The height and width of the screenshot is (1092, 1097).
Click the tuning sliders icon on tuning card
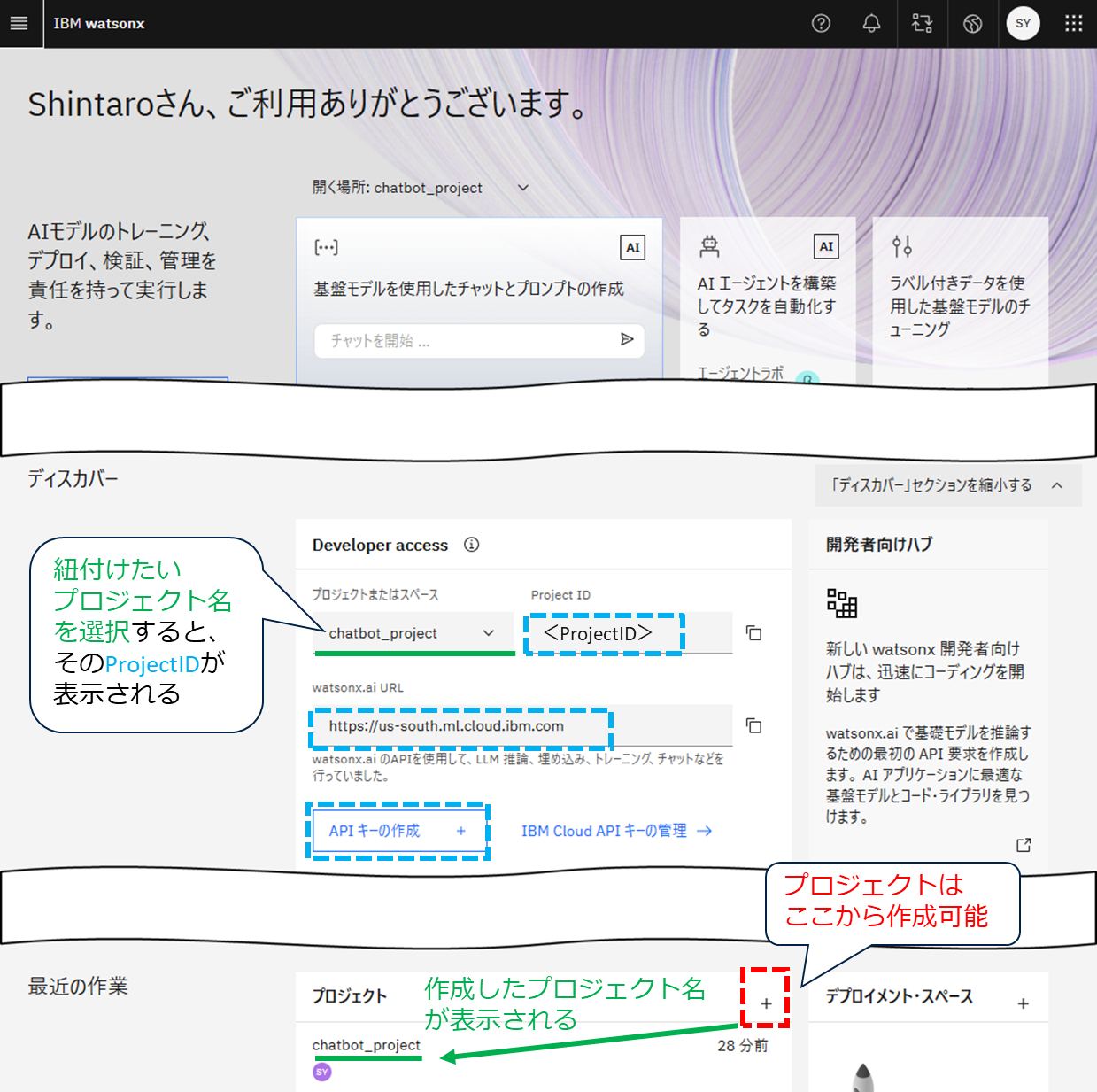[902, 246]
